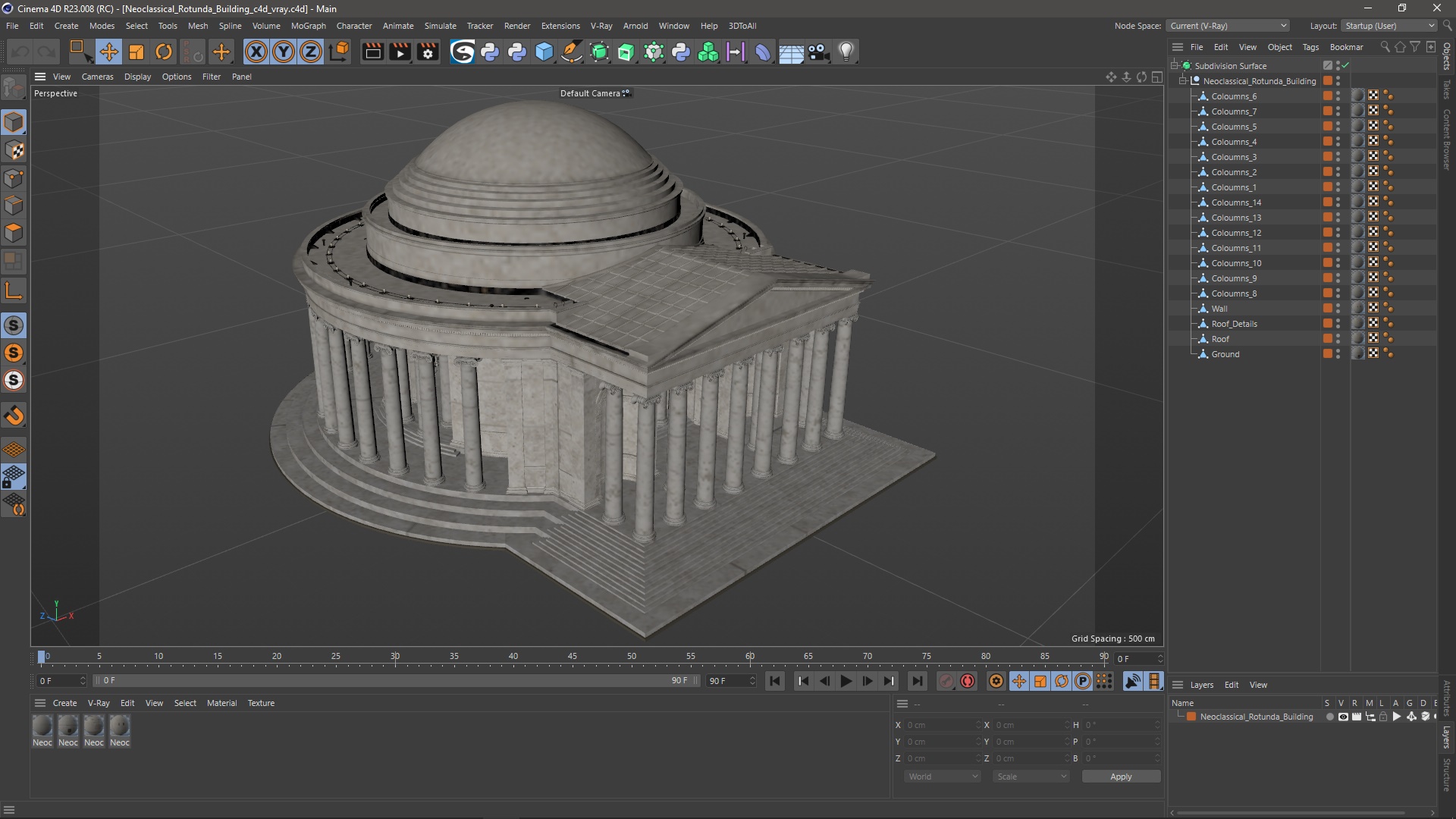Toggle Z axis lock
The height and width of the screenshot is (819, 1456).
click(x=311, y=52)
